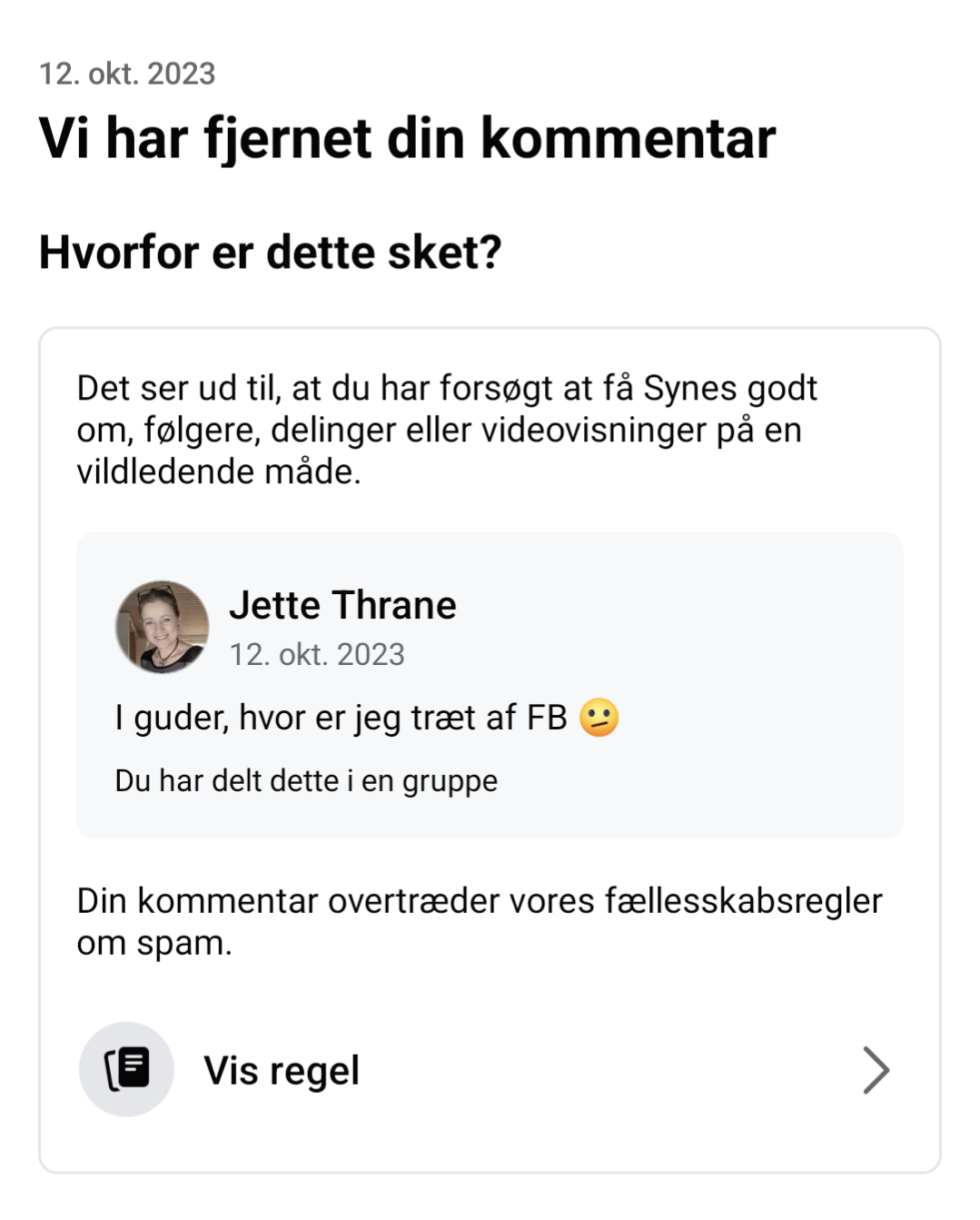
Task: Open the Vis regel chevron arrow
Action: click(875, 1069)
